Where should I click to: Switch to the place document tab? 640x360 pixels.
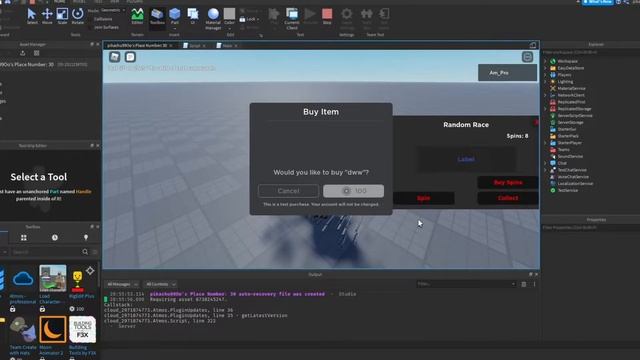tap(137, 45)
